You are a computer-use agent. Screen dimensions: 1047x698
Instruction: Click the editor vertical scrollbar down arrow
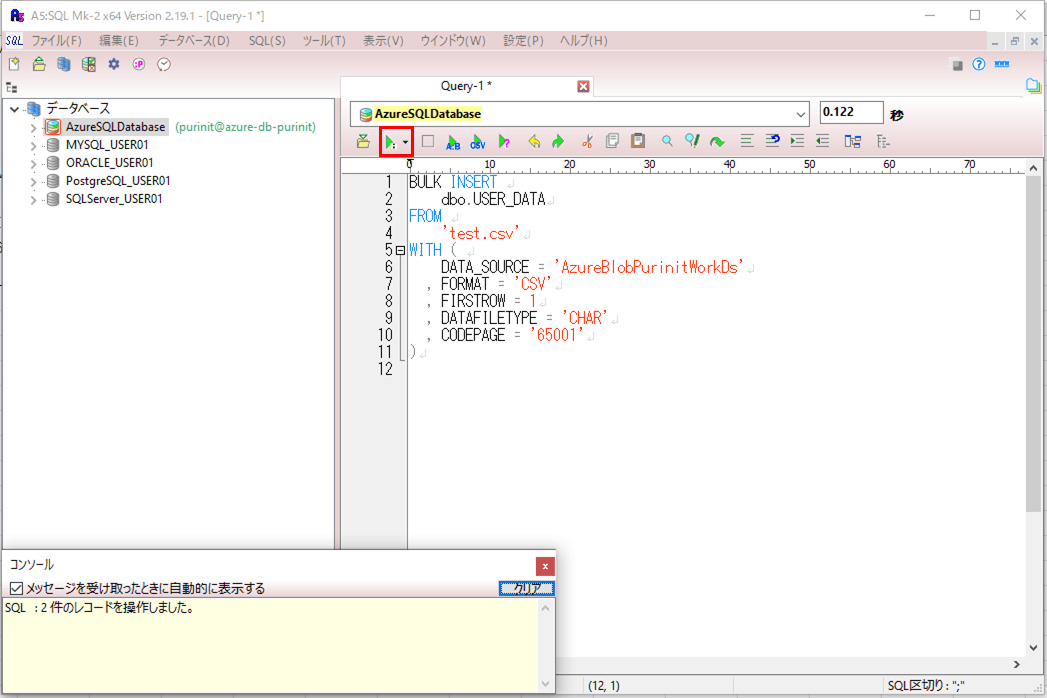tap(1033, 647)
